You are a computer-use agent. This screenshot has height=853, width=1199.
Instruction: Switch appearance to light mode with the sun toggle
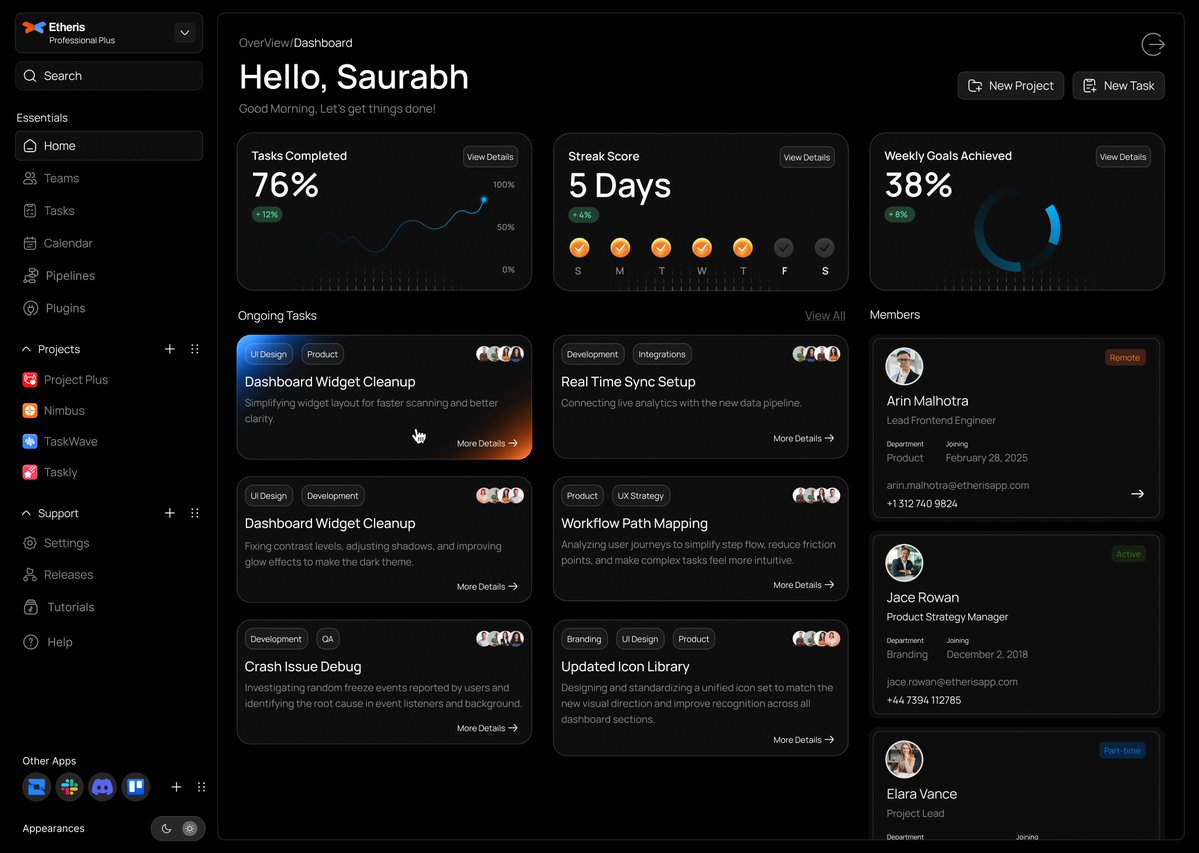190,828
